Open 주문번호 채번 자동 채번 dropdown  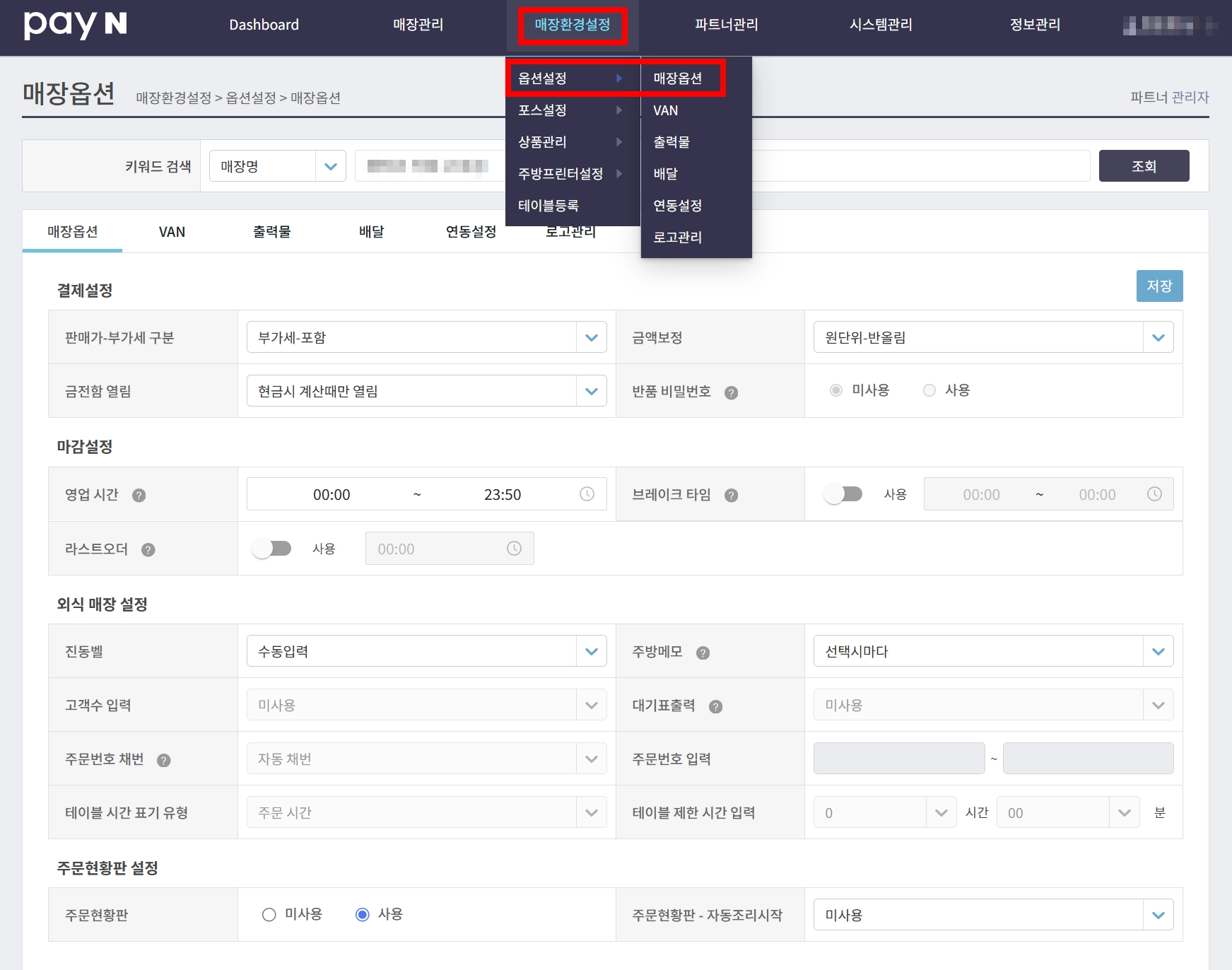coord(427,759)
